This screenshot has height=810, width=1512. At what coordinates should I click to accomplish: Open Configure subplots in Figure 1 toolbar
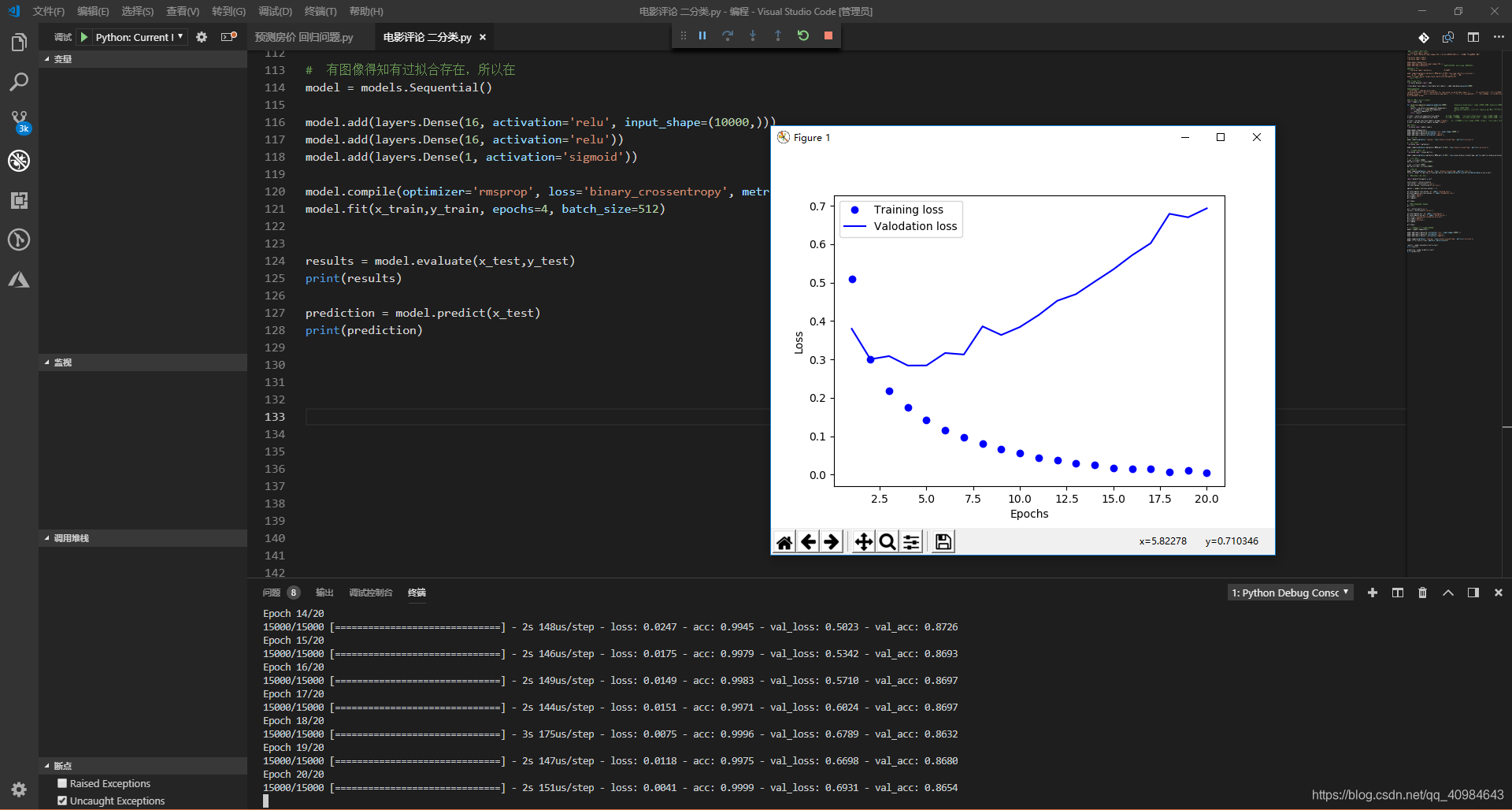click(x=911, y=542)
